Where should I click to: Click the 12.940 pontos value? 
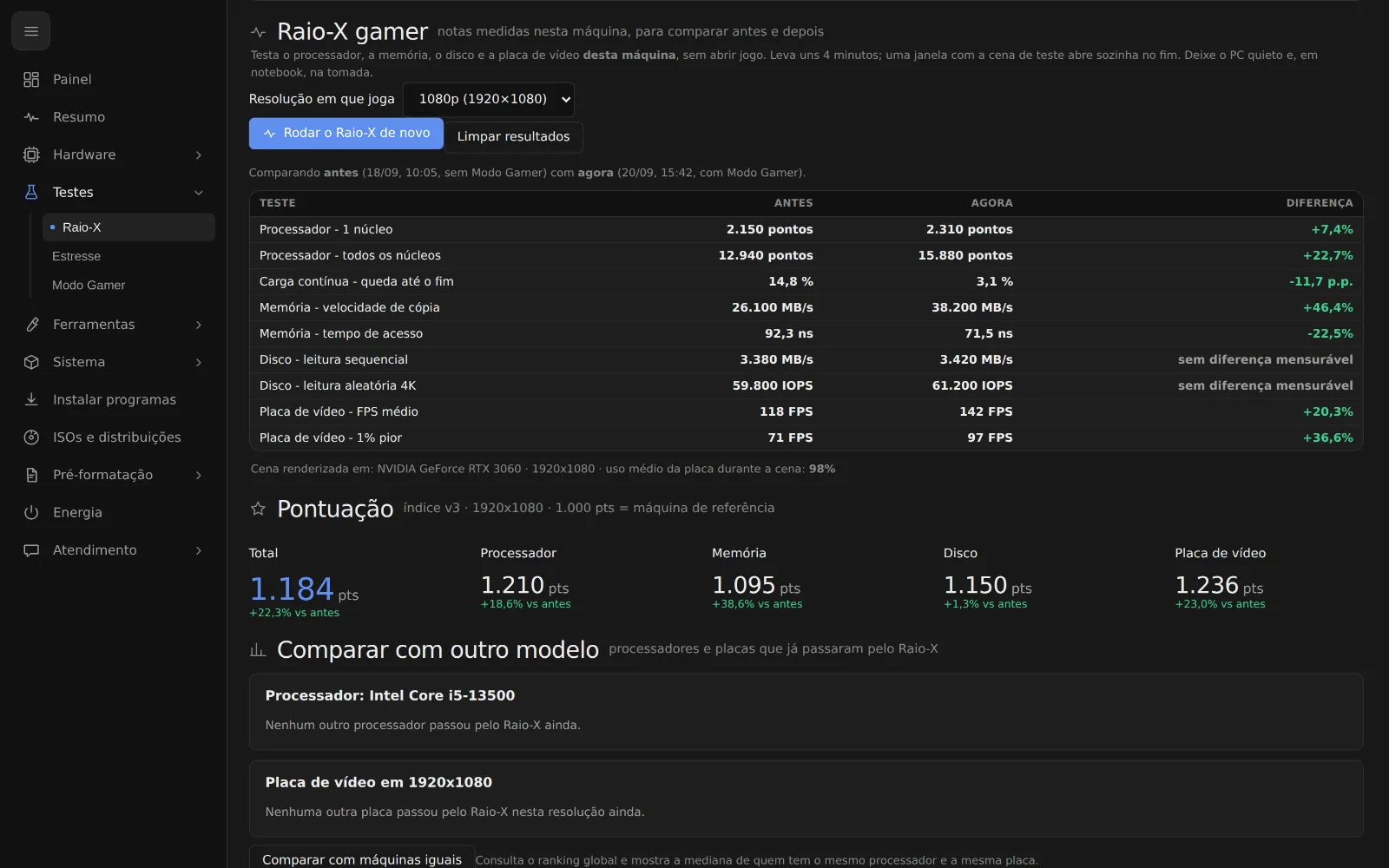[x=766, y=255]
